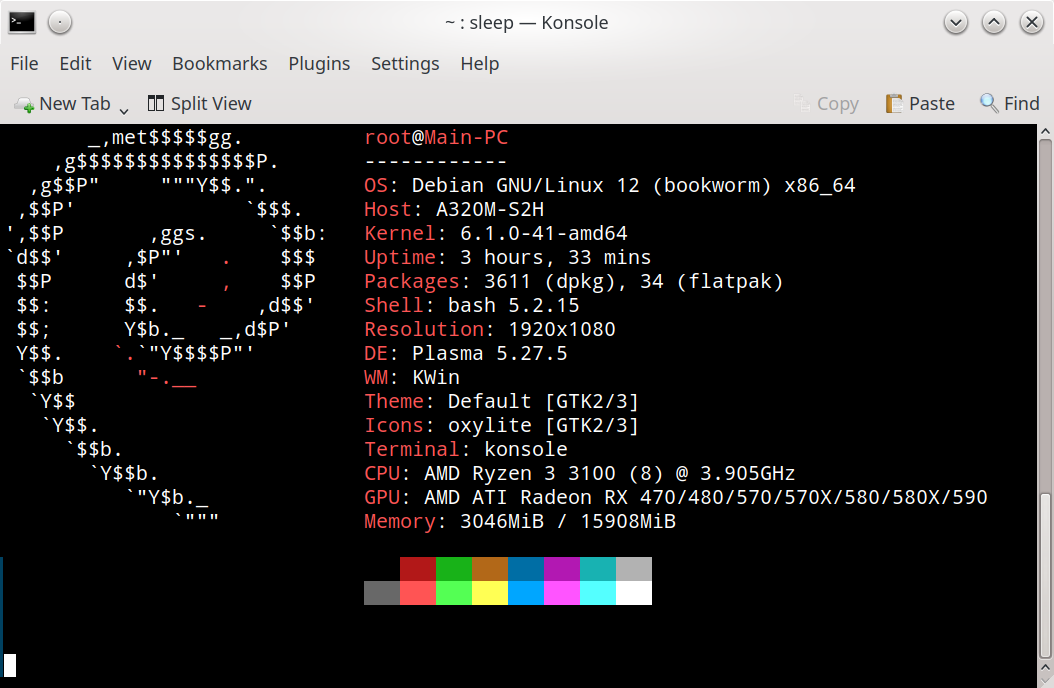This screenshot has width=1054, height=688.
Task: Click the orange-brown color block
Action: (490, 569)
